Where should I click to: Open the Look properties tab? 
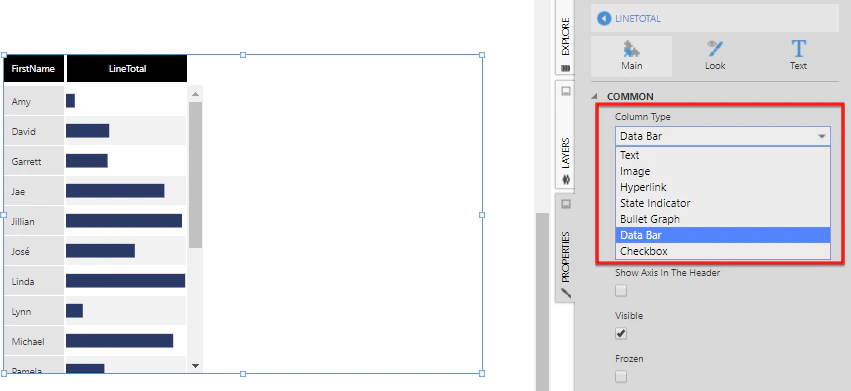pos(715,56)
